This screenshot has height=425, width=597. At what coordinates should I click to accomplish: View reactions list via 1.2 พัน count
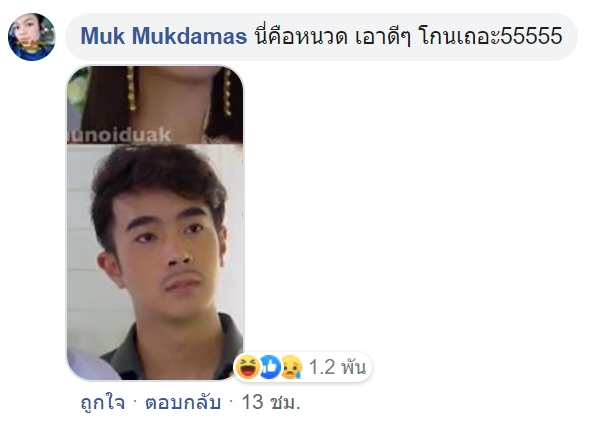tap(337, 367)
